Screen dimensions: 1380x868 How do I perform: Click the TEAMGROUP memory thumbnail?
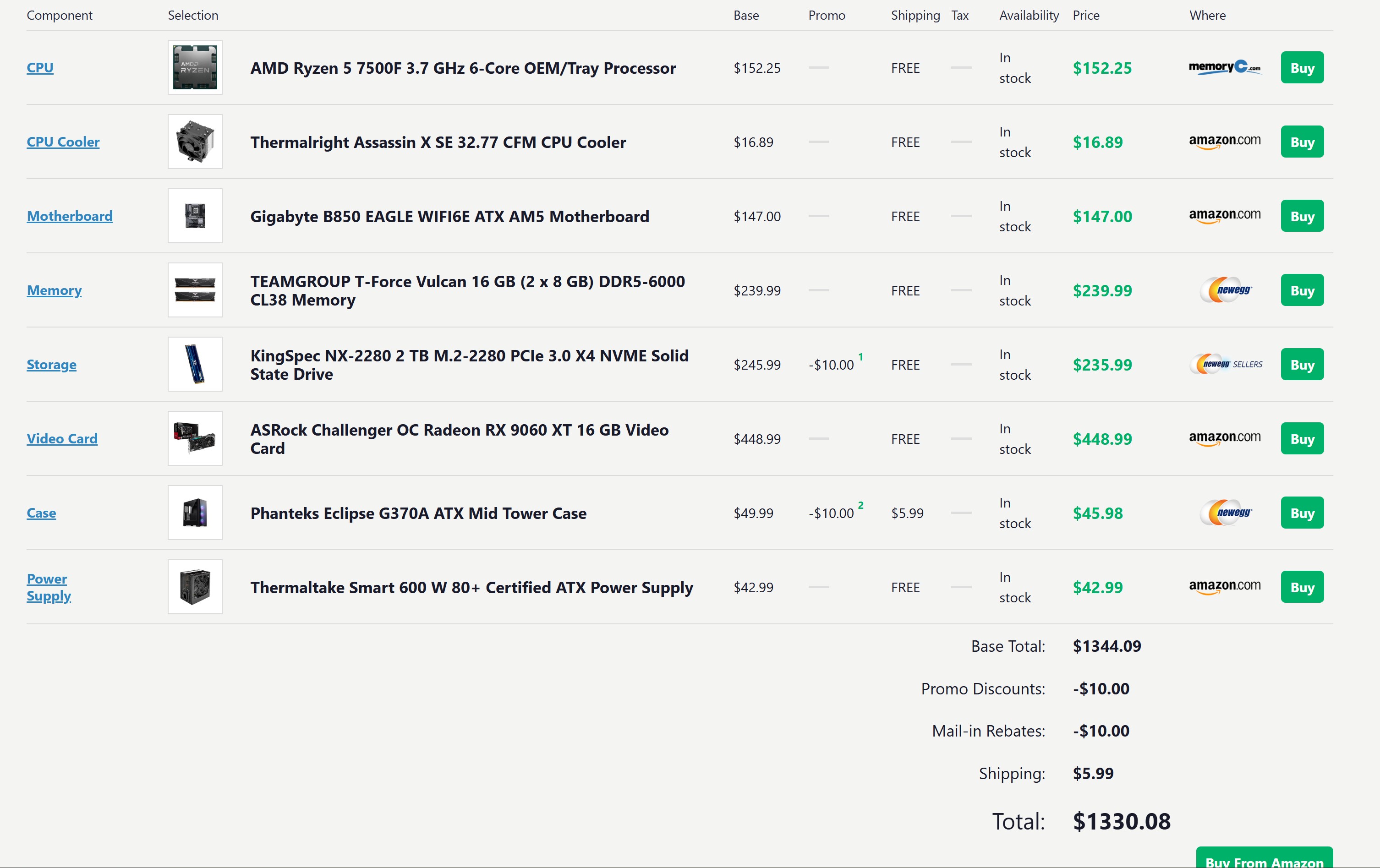click(x=195, y=290)
